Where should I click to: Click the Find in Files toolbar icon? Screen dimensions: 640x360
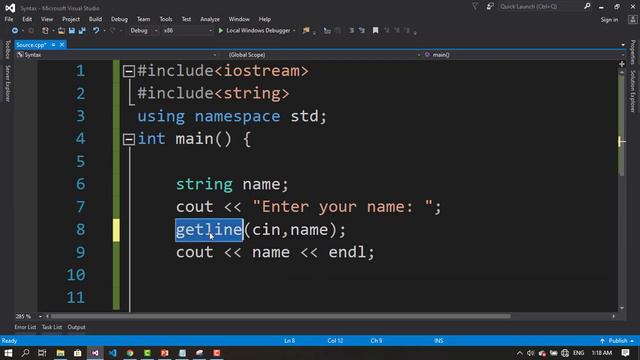tap(306, 31)
